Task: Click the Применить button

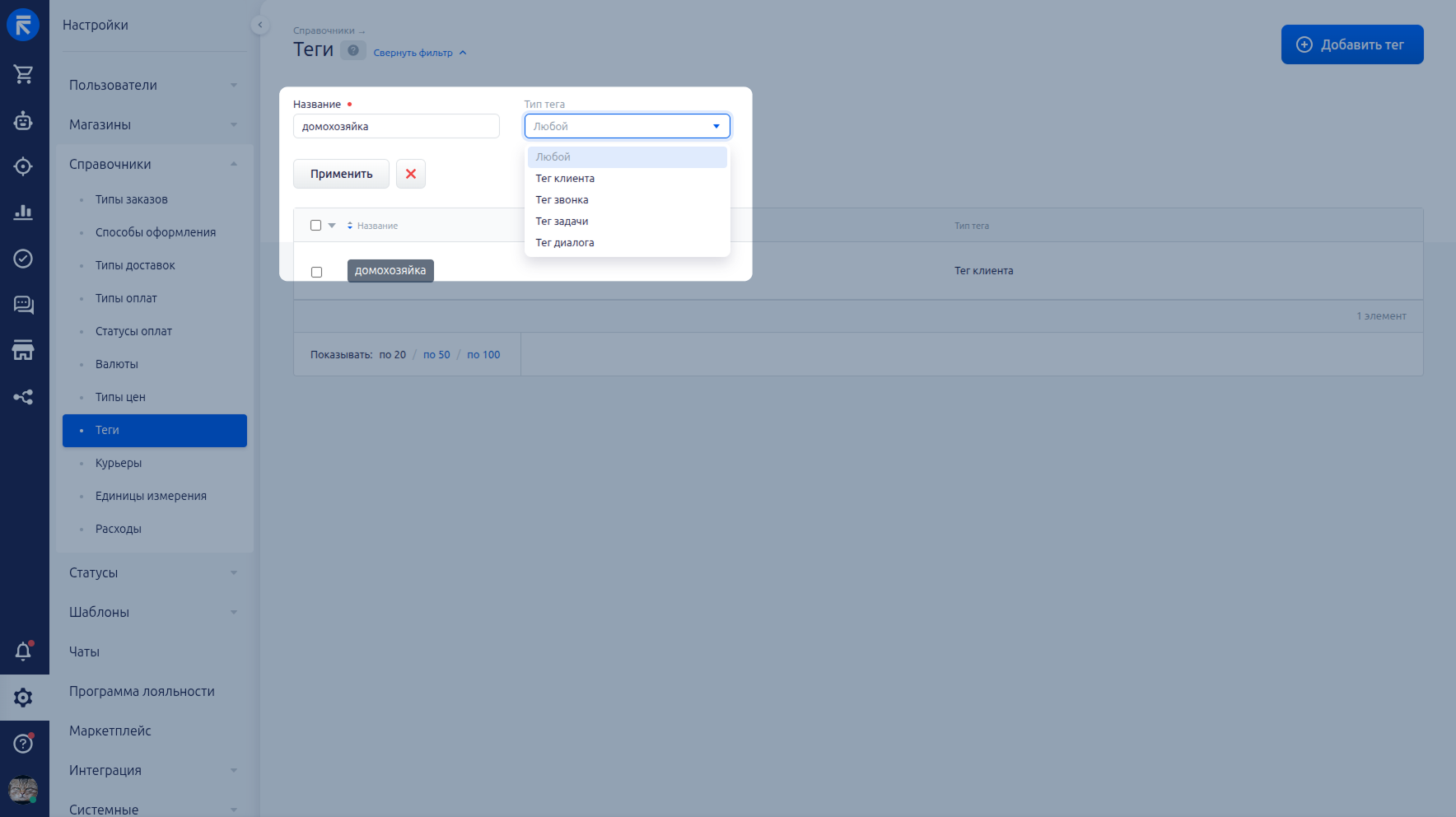Action: pyautogui.click(x=341, y=174)
